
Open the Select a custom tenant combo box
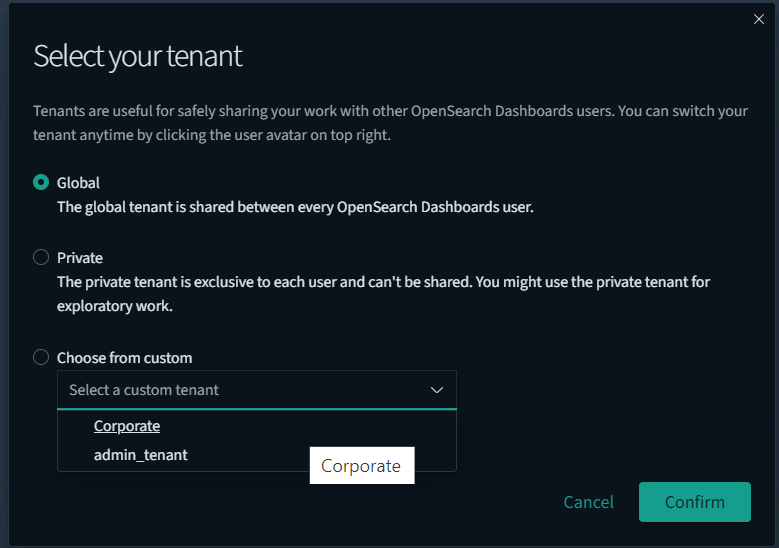(x=240, y=390)
